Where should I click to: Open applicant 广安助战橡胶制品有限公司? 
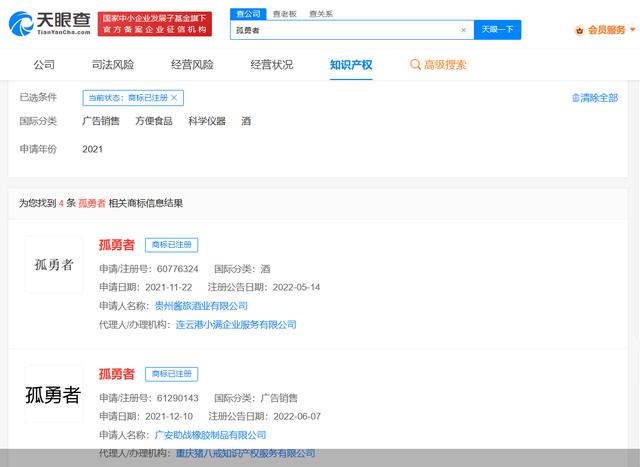coord(210,435)
